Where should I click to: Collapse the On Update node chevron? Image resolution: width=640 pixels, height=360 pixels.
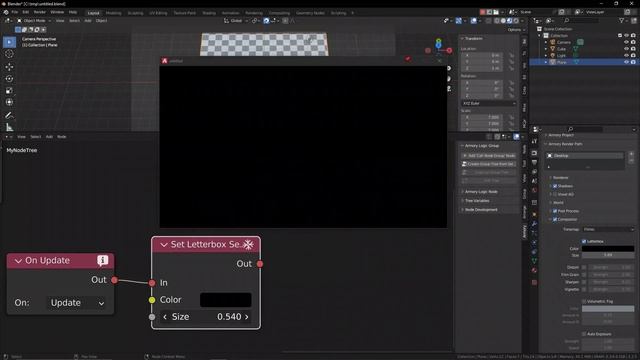18,261
